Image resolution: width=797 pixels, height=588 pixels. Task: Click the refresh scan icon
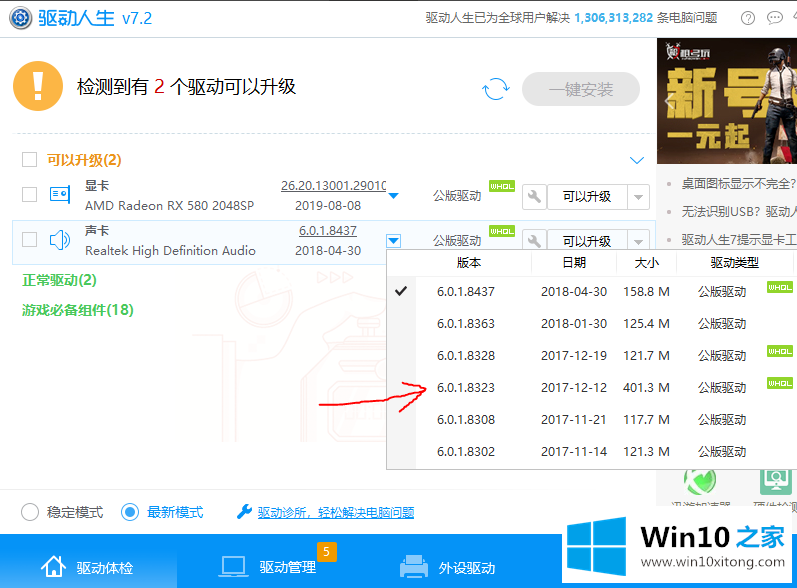495,90
